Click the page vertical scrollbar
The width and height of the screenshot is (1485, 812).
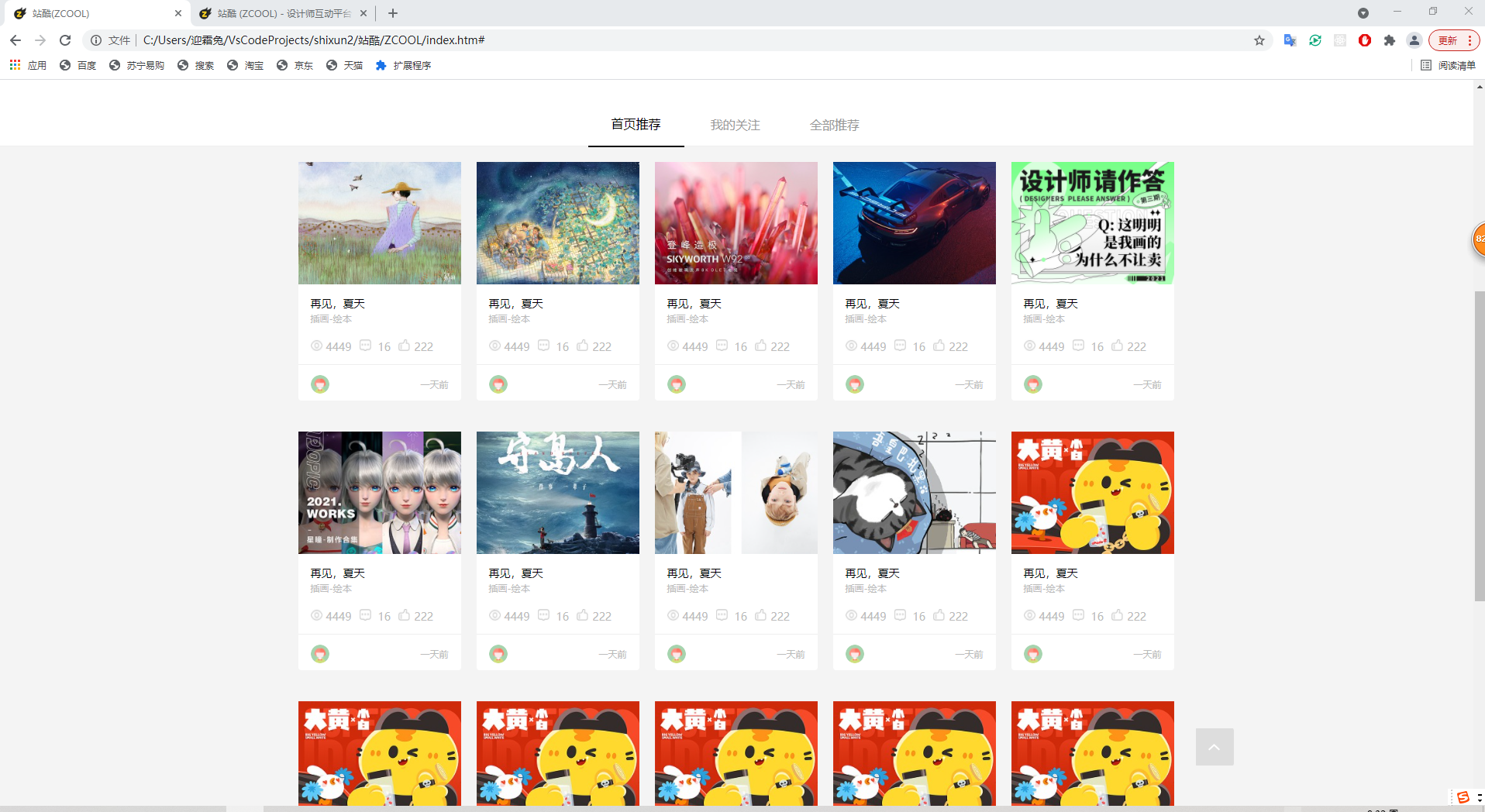click(1480, 446)
